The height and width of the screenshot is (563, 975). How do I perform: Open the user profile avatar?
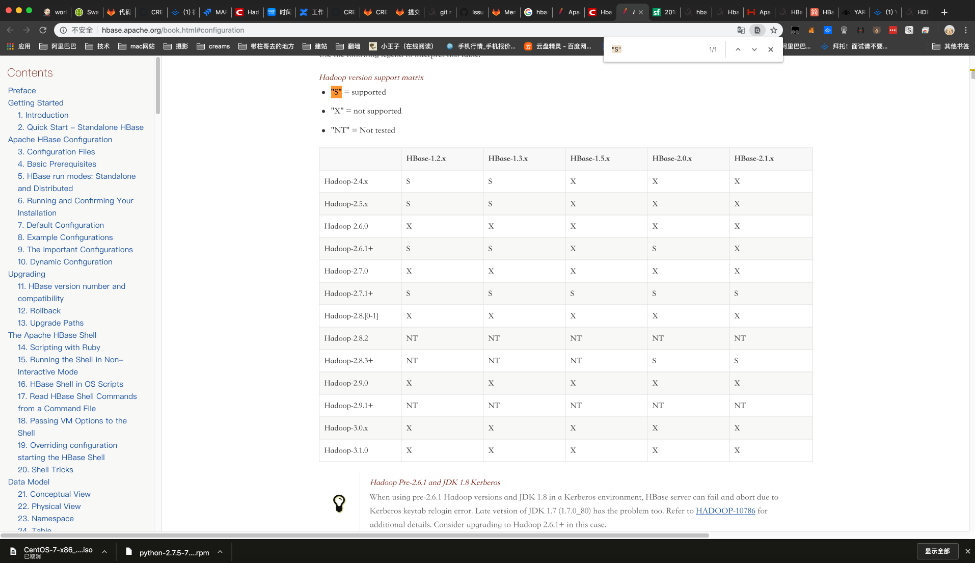tap(949, 30)
